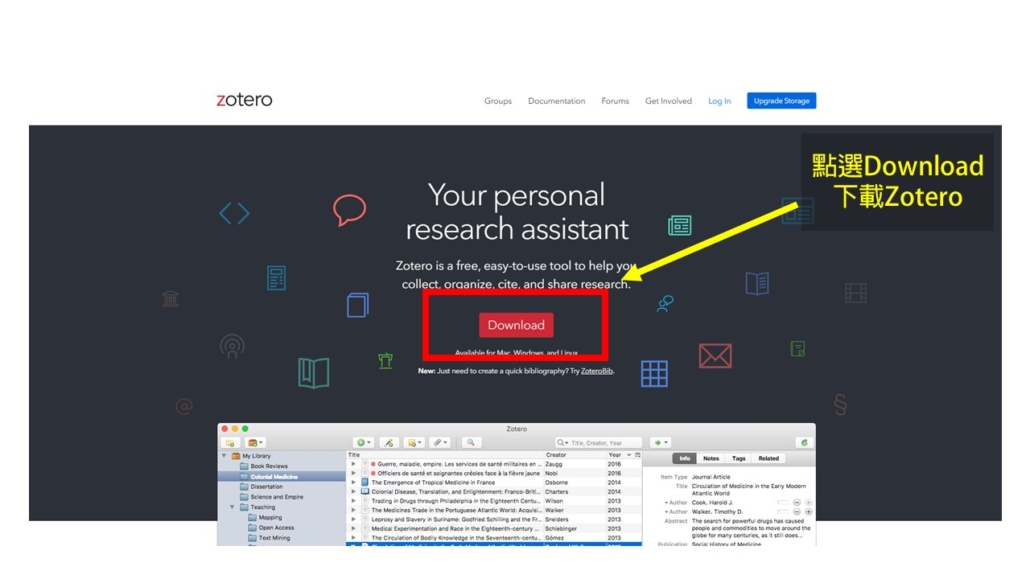Expand the 'Officiers de santé' item row
The image size is (1030, 579).
(x=353, y=473)
